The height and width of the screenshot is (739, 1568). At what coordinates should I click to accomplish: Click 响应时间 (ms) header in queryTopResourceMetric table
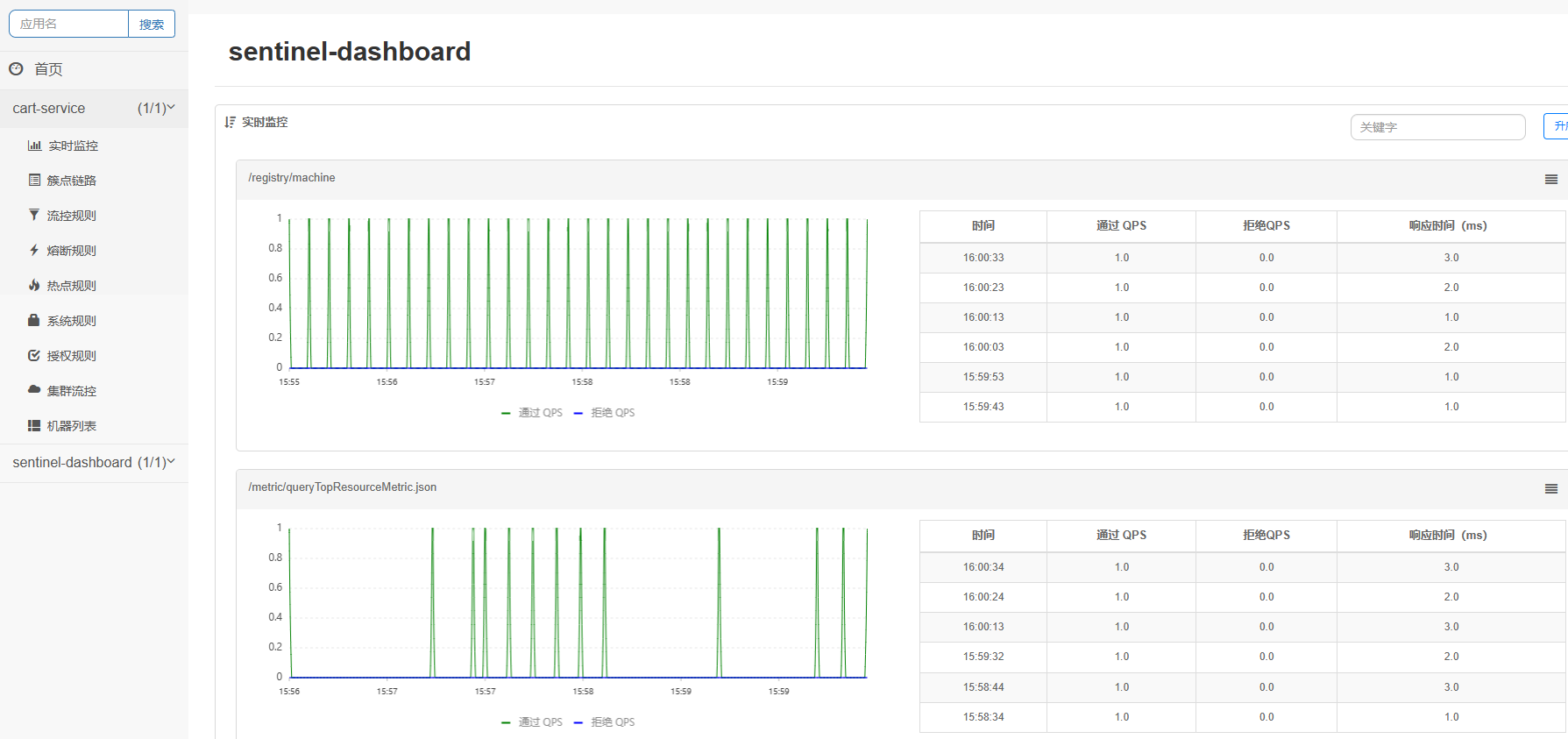(1448, 536)
